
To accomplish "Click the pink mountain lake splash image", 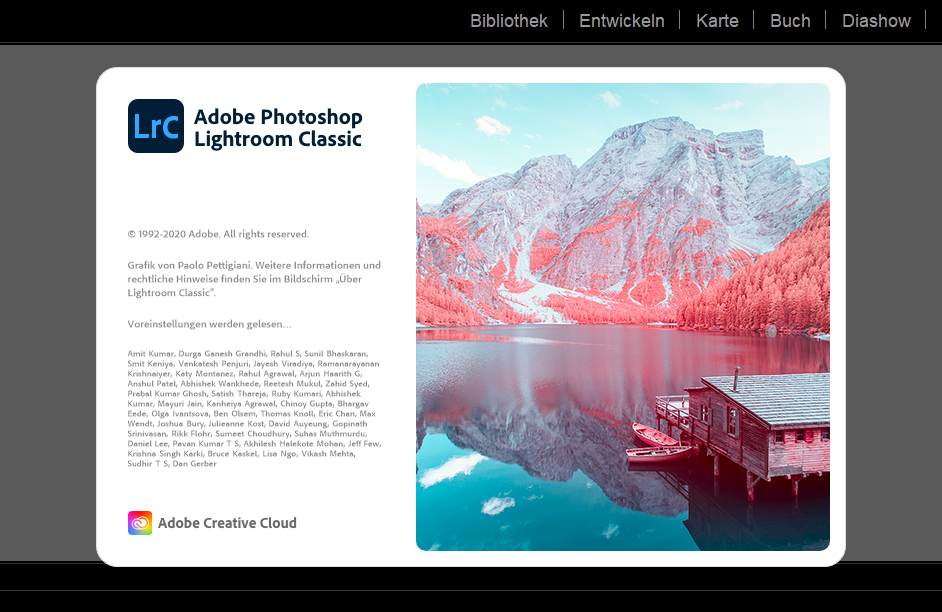I will tap(623, 317).
